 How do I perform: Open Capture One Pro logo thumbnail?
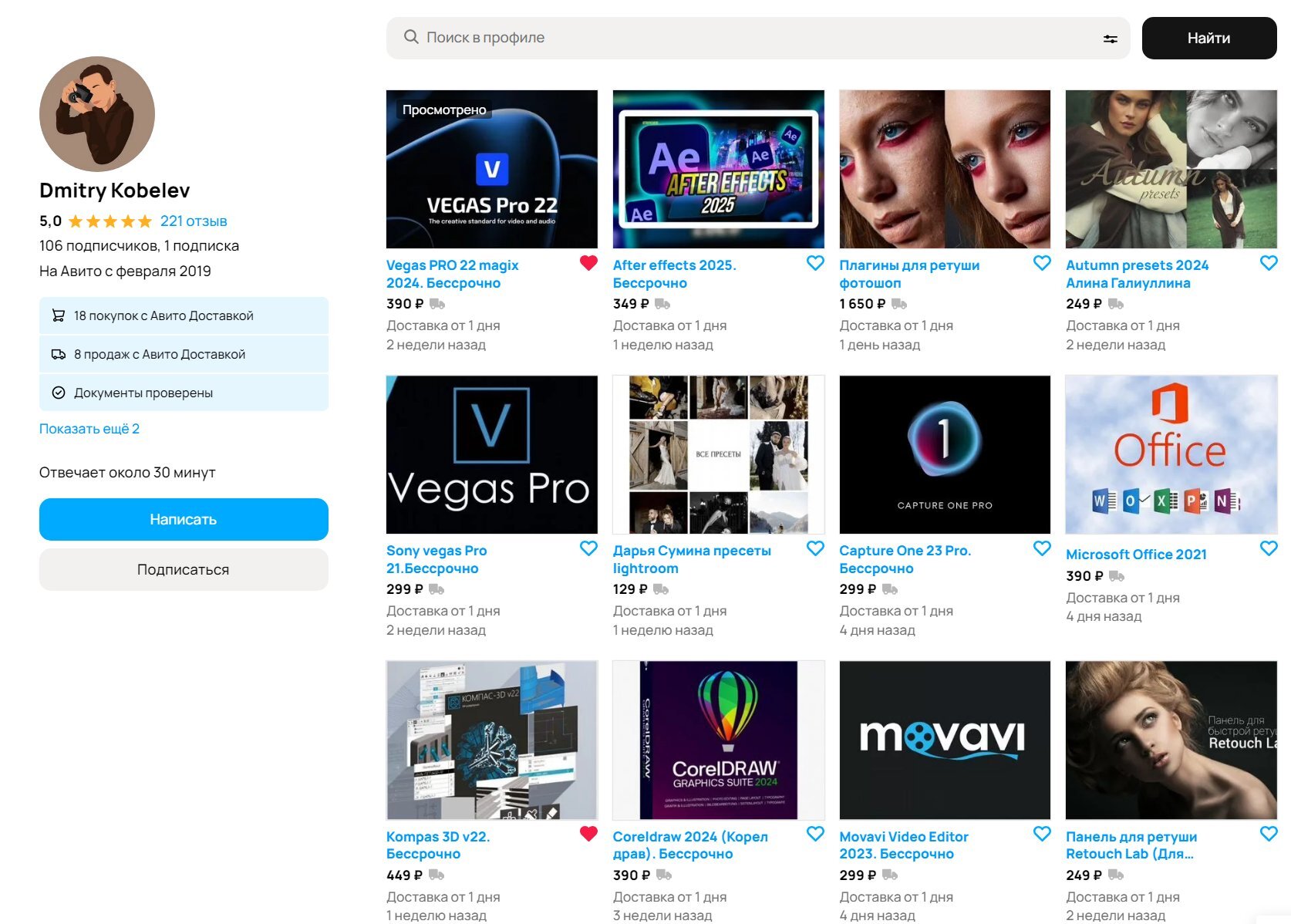[945, 454]
